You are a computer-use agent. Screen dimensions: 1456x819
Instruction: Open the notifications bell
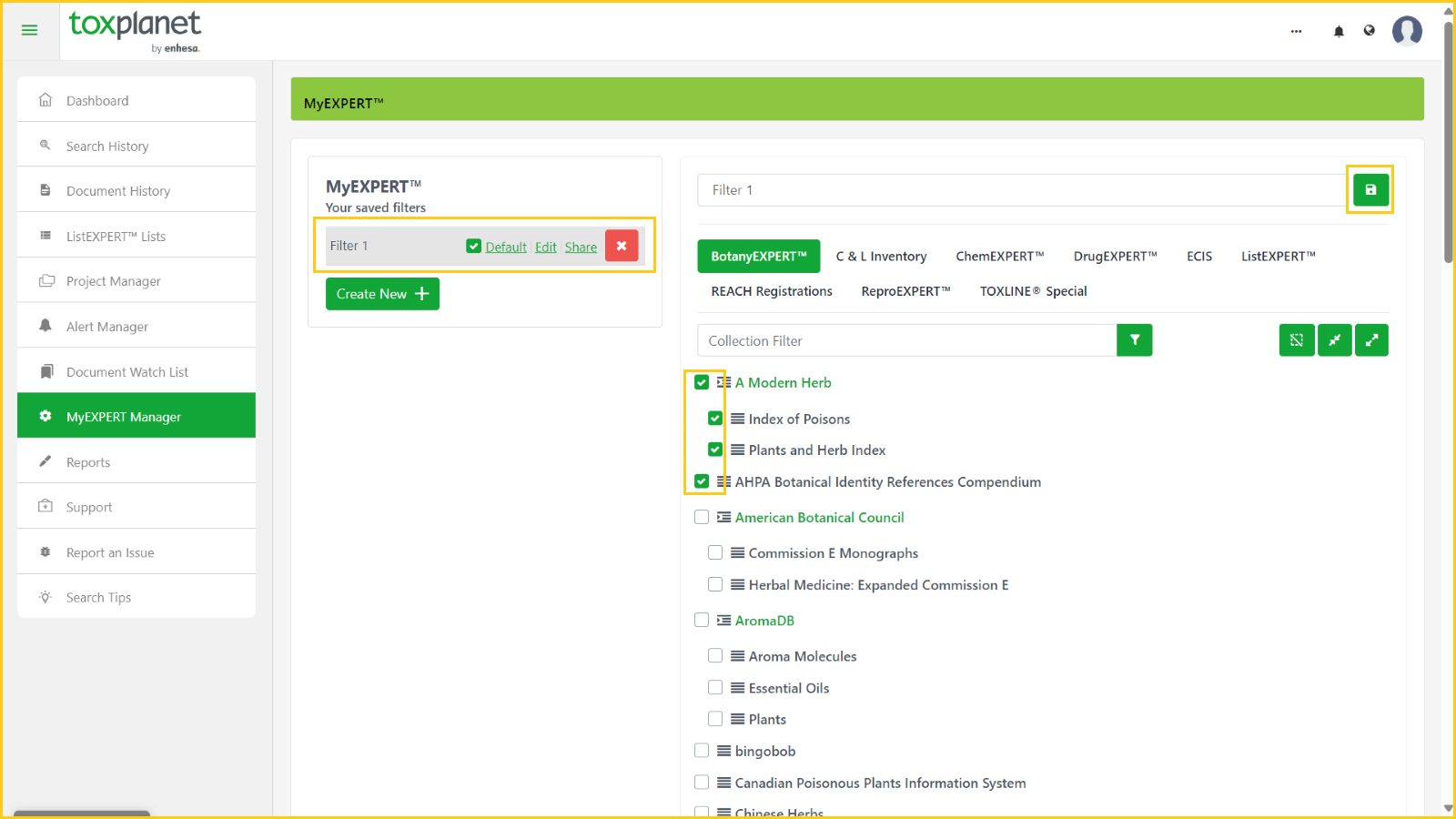point(1339,31)
